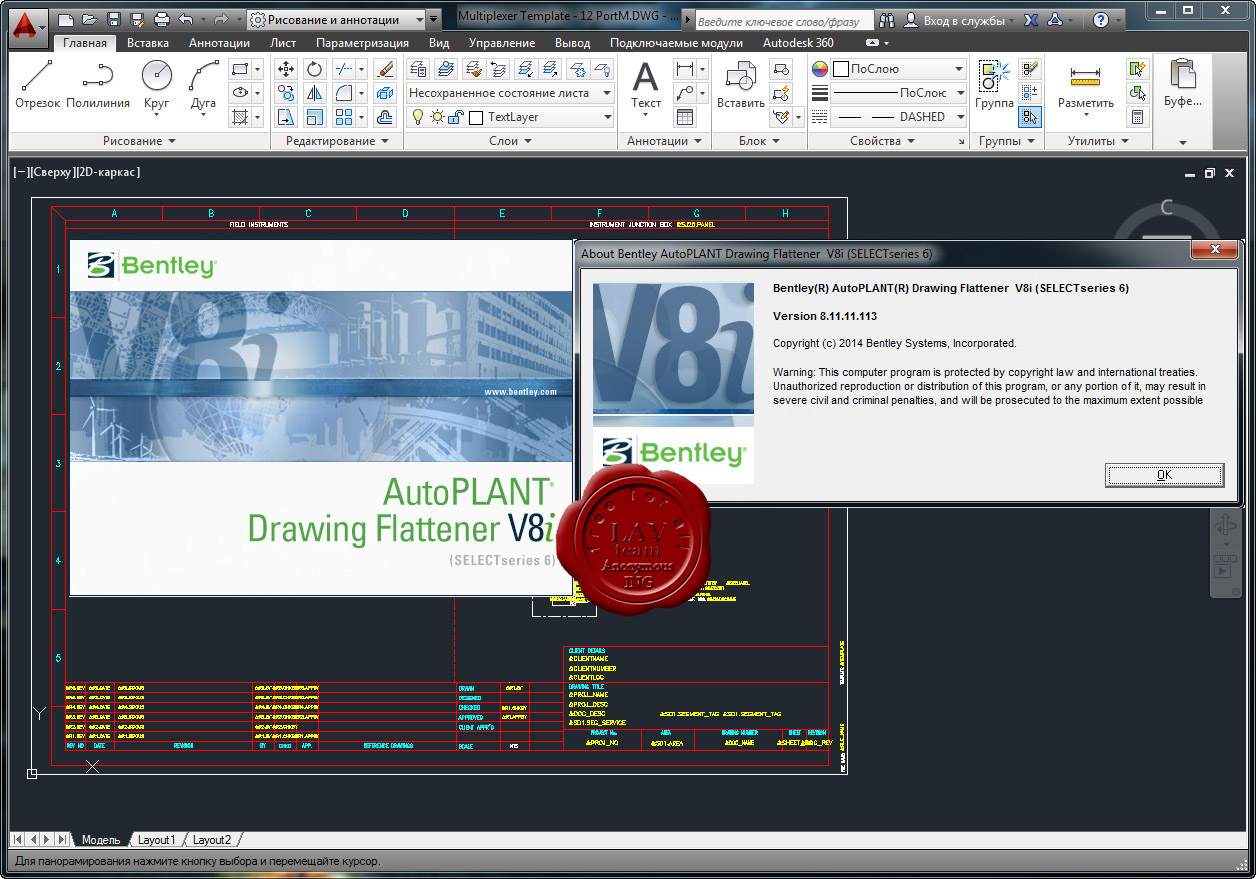This screenshot has width=1256, height=879.
Task: Activate the Rotate tool icon
Action: 315,69
